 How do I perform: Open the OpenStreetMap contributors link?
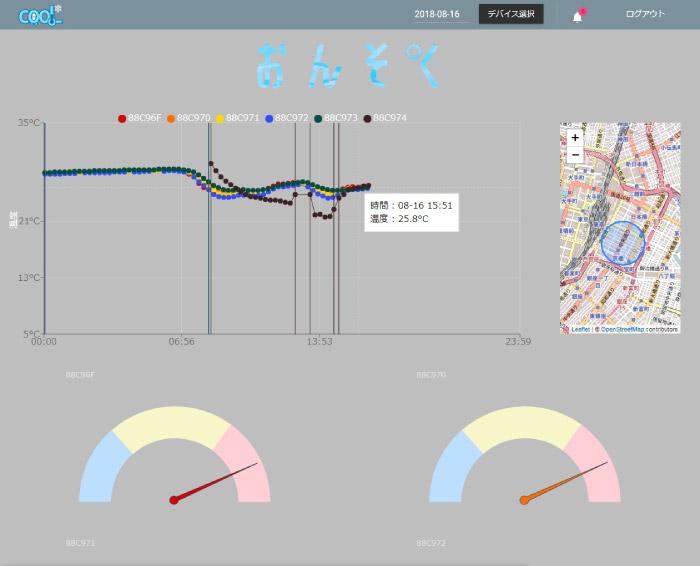[x=639, y=329]
